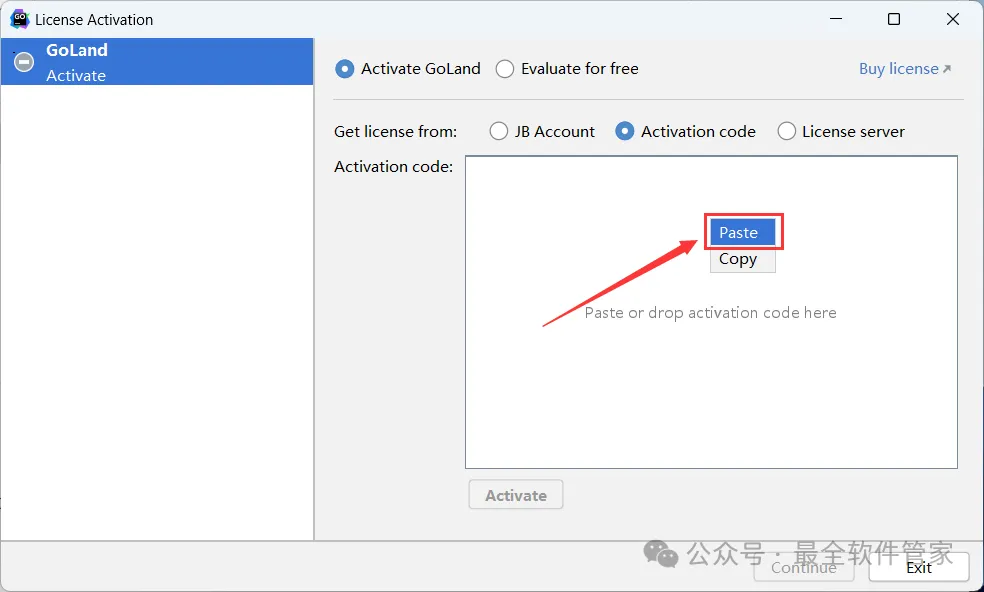
Task: Click the 'Activation code:' field label
Action: (x=393, y=166)
